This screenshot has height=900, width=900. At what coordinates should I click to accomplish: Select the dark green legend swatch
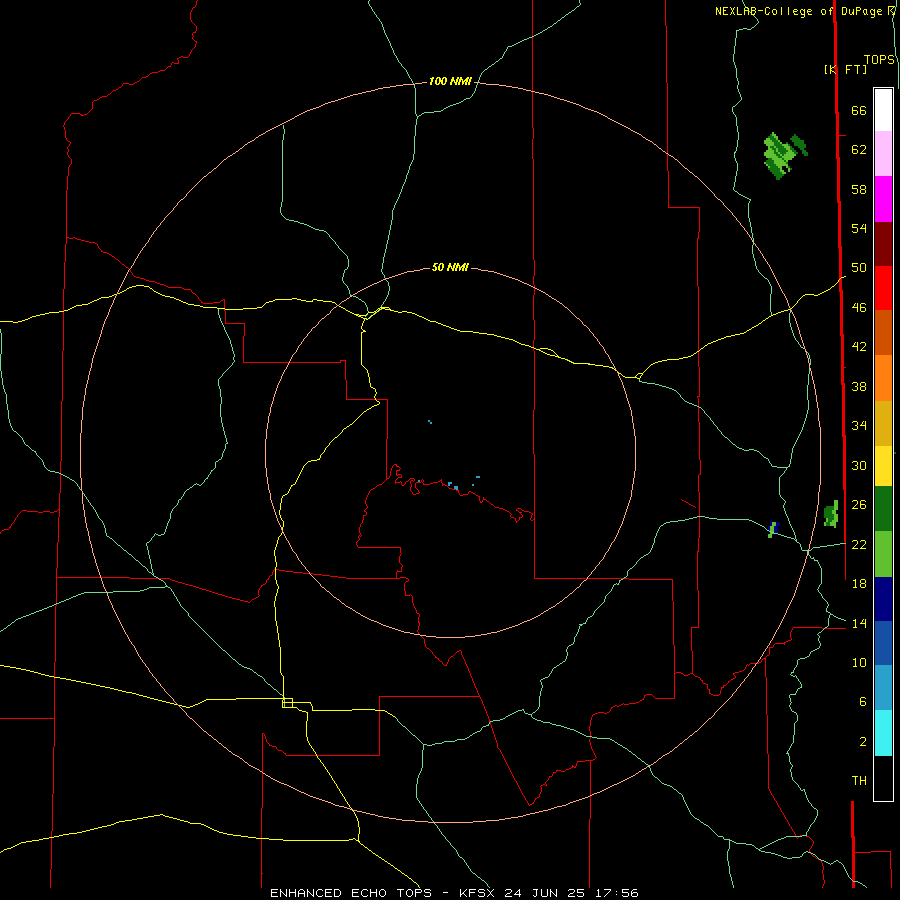(x=883, y=509)
